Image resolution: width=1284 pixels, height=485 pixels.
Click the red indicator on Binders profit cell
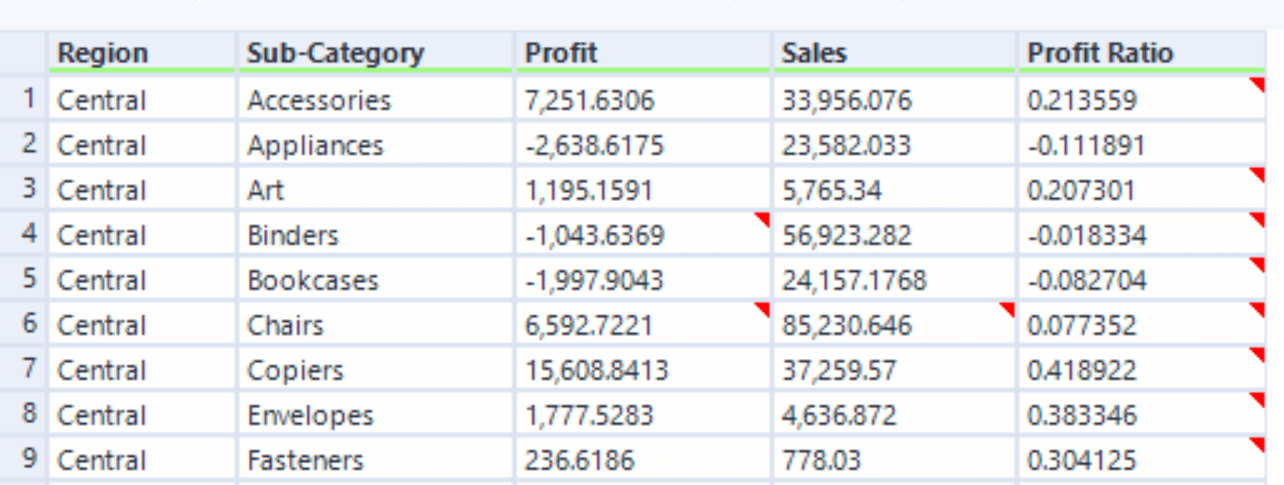pyautogui.click(x=762, y=219)
